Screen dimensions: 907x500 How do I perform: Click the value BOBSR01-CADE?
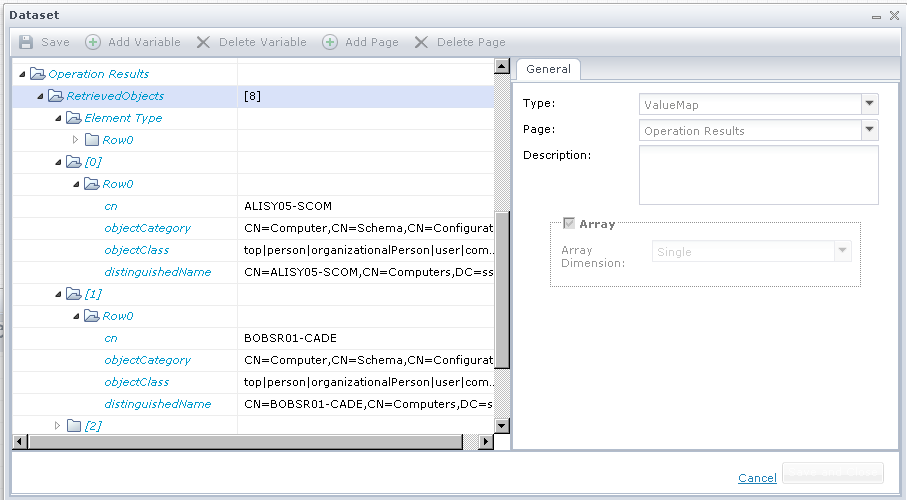[x=290, y=338]
